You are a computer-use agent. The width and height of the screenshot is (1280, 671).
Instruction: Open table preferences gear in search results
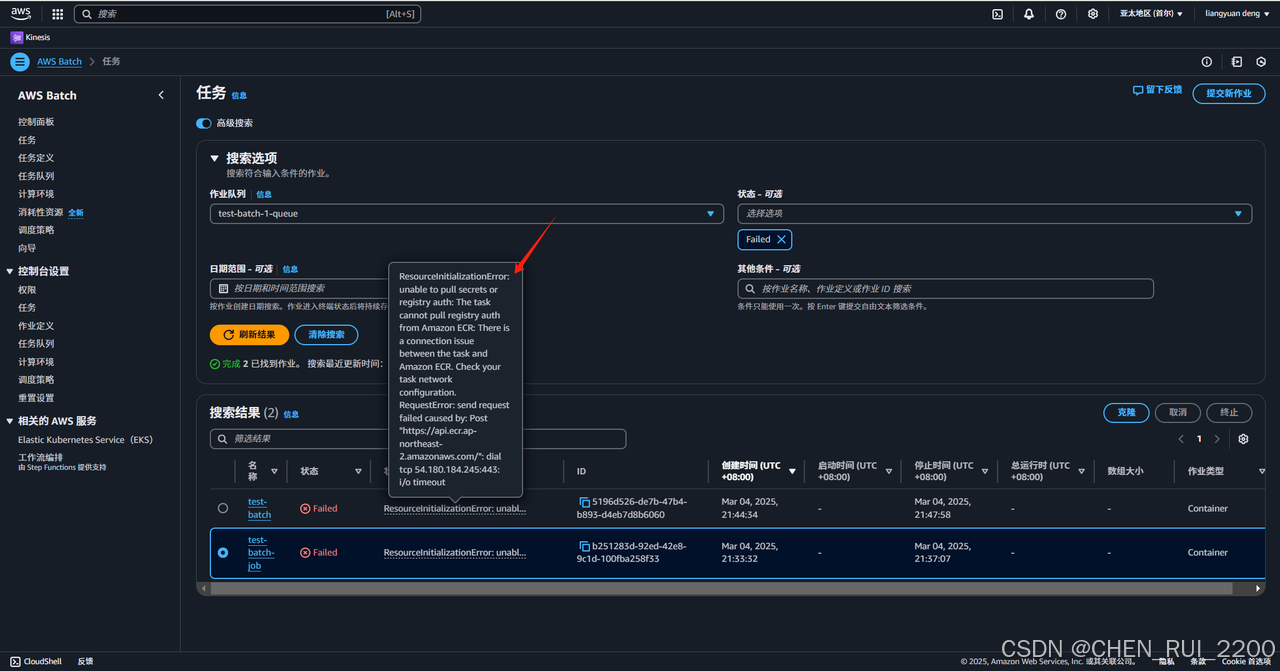tap(1243, 439)
